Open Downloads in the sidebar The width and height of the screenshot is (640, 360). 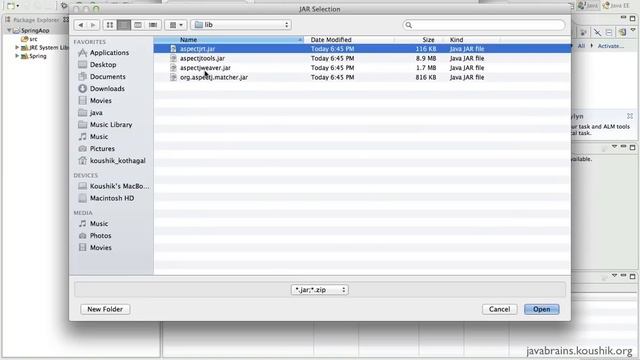click(x=107, y=89)
